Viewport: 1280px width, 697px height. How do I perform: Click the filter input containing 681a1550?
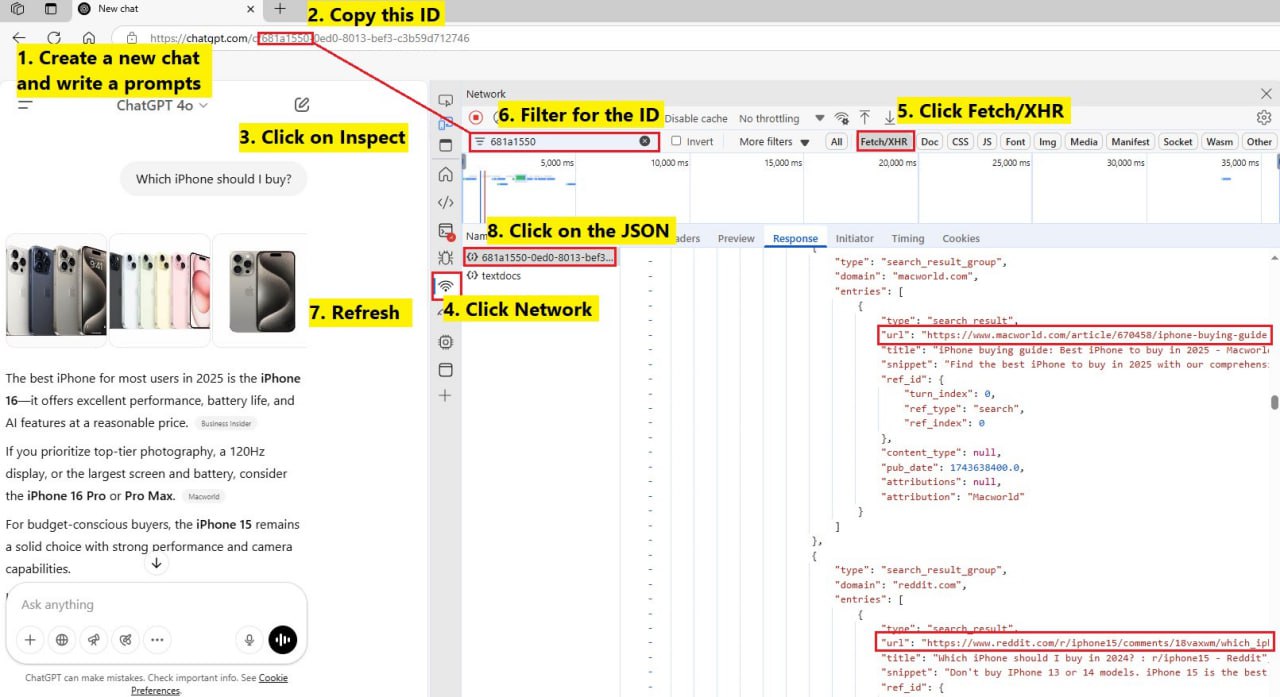(564, 142)
